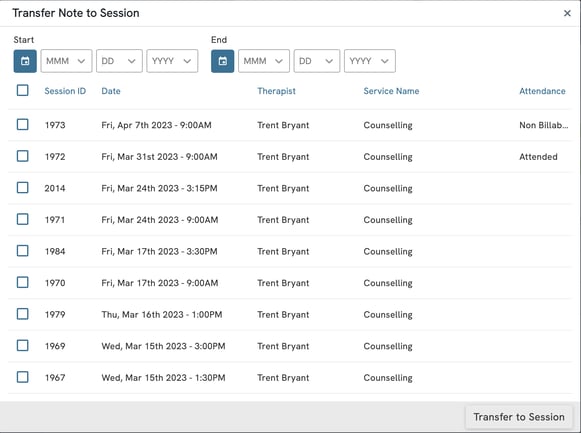This screenshot has width=581, height=433.
Task: Sort by the Therapist column header
Action: (276, 91)
